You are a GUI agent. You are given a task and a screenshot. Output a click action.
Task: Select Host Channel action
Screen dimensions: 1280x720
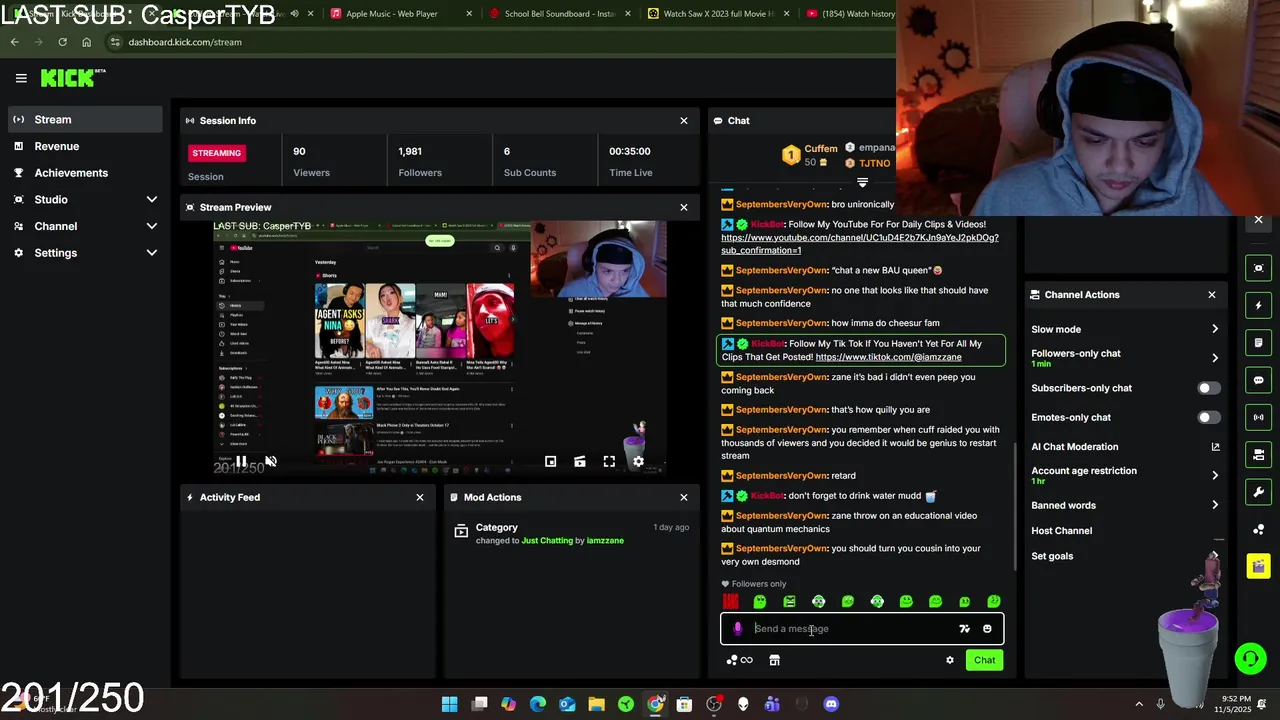click(1061, 531)
